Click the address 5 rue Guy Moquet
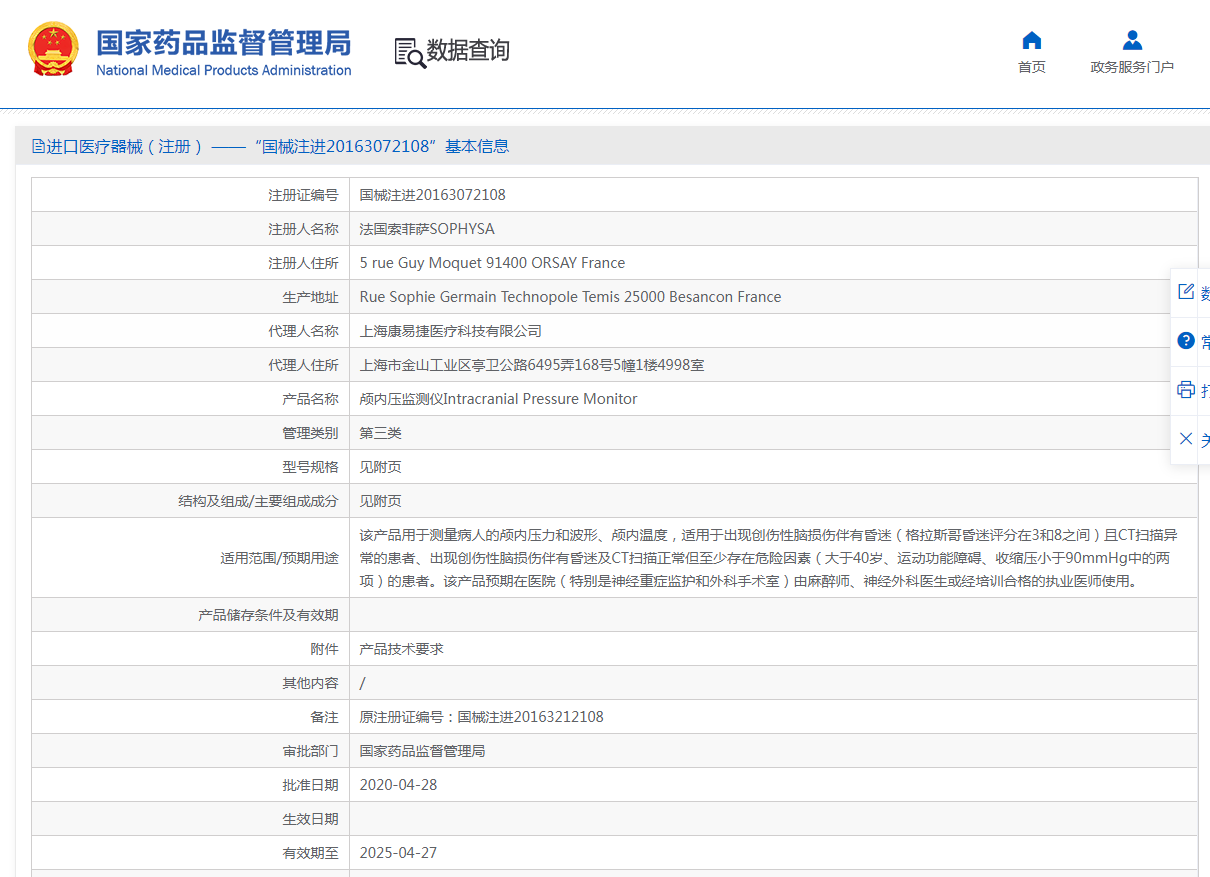The height and width of the screenshot is (877, 1210). (492, 263)
